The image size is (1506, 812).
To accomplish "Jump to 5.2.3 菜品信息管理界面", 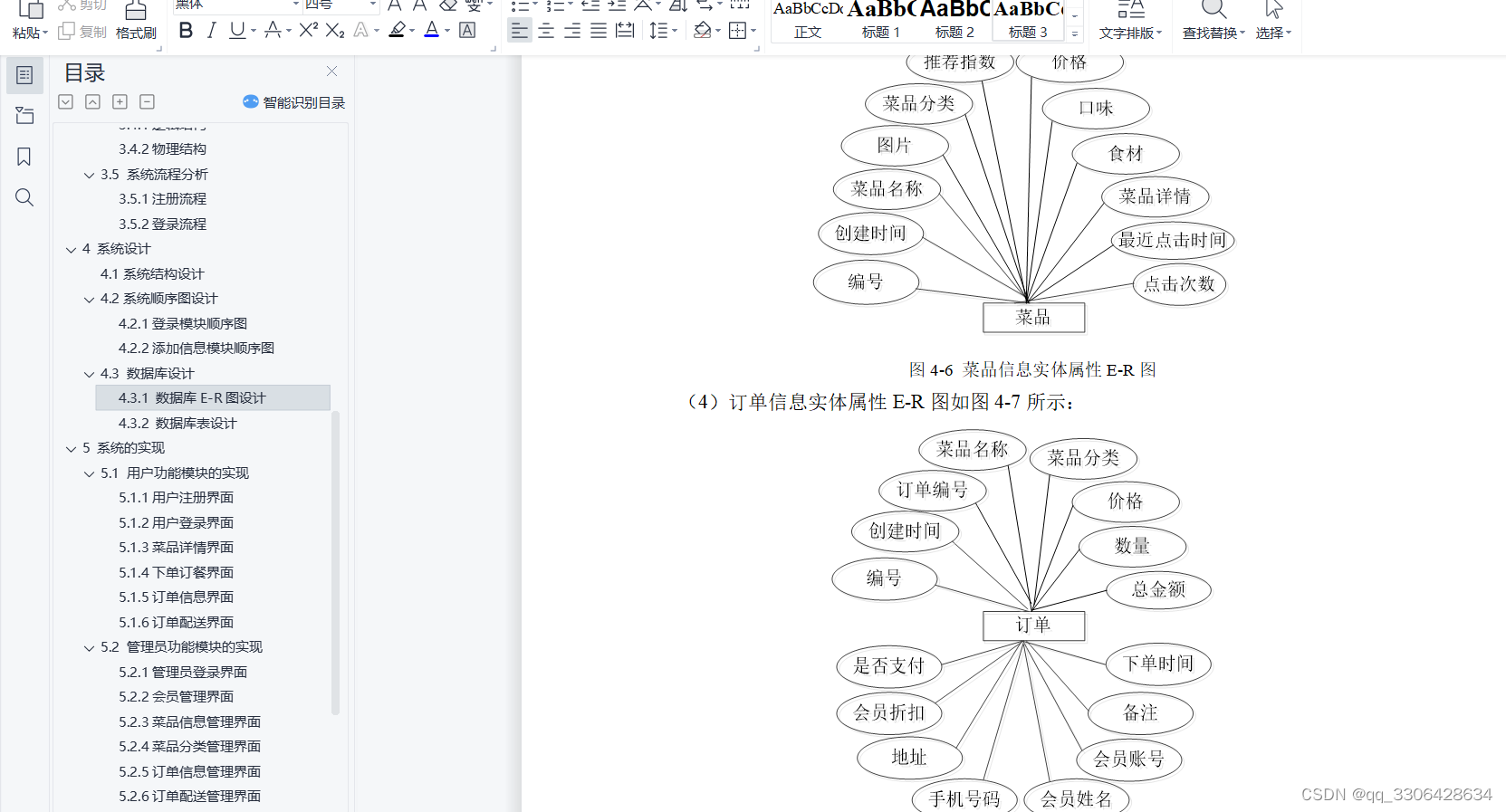I will pos(189,721).
